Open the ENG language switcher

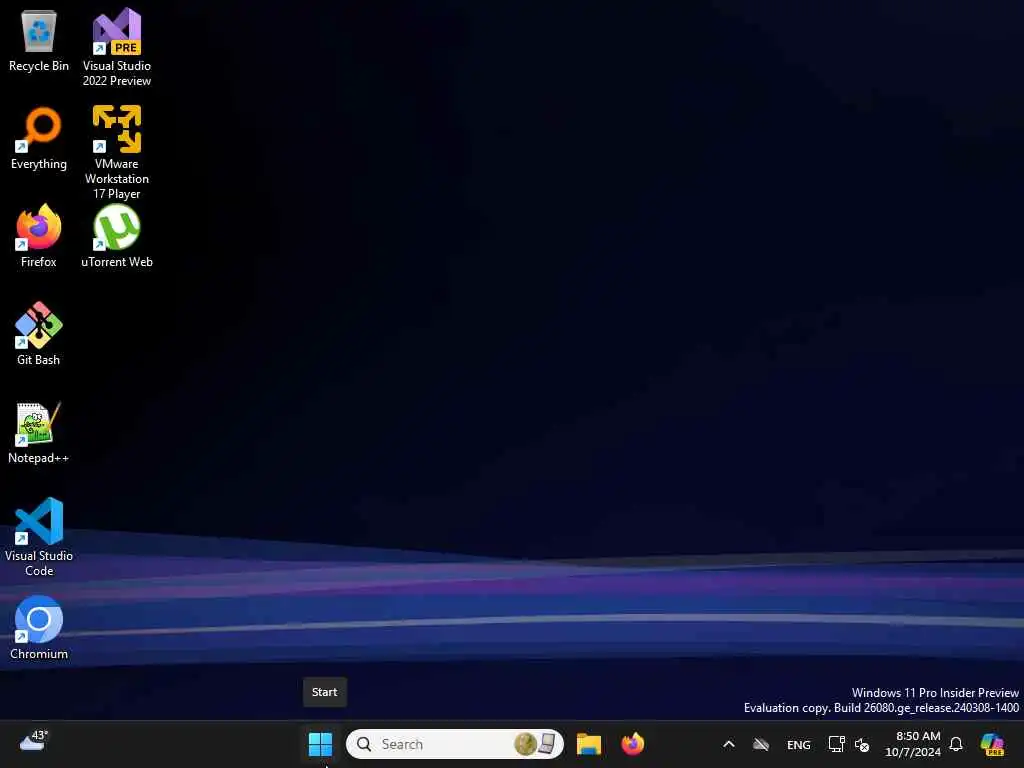[799, 744]
